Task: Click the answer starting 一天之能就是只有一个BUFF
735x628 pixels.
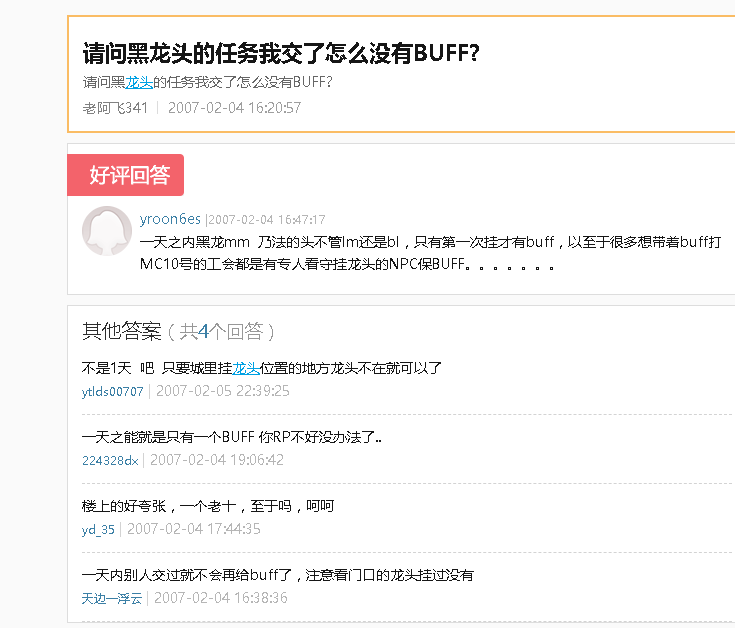Action: pos(232,437)
